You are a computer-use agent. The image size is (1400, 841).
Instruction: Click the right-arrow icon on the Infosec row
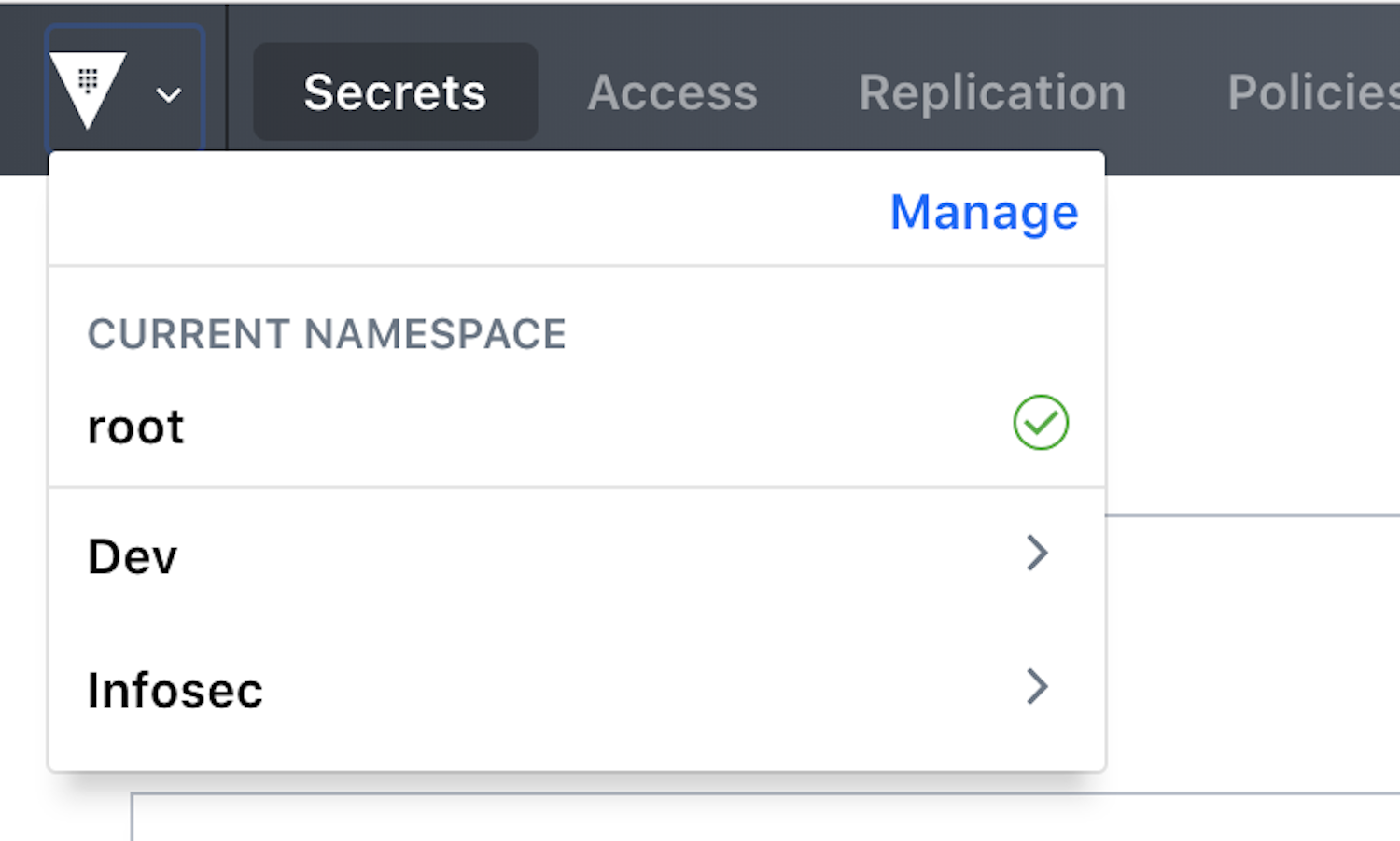(1037, 688)
